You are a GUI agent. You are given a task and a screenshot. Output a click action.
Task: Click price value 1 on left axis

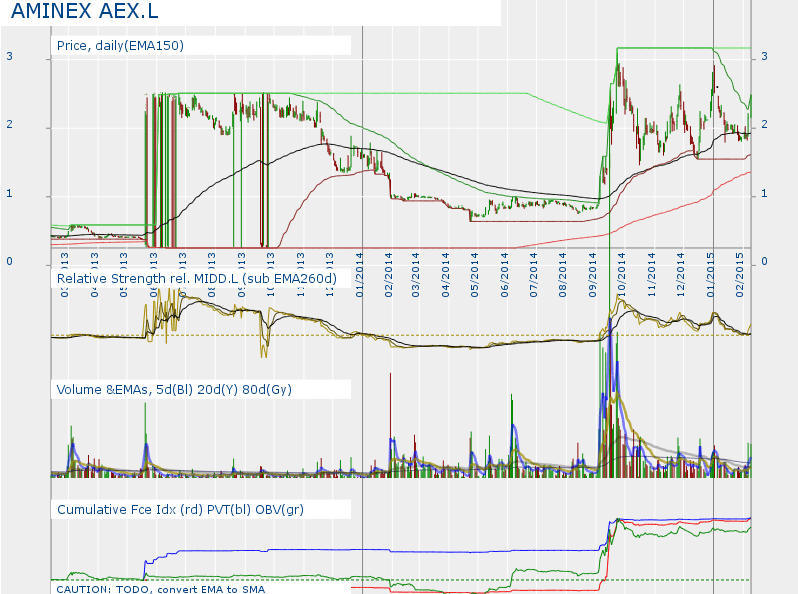click(x=9, y=193)
